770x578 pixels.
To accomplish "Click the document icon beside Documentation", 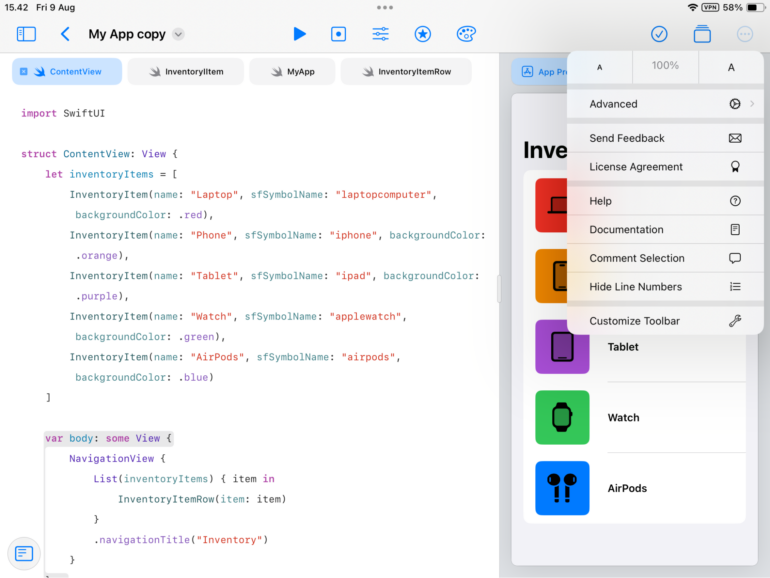I will tap(735, 229).
